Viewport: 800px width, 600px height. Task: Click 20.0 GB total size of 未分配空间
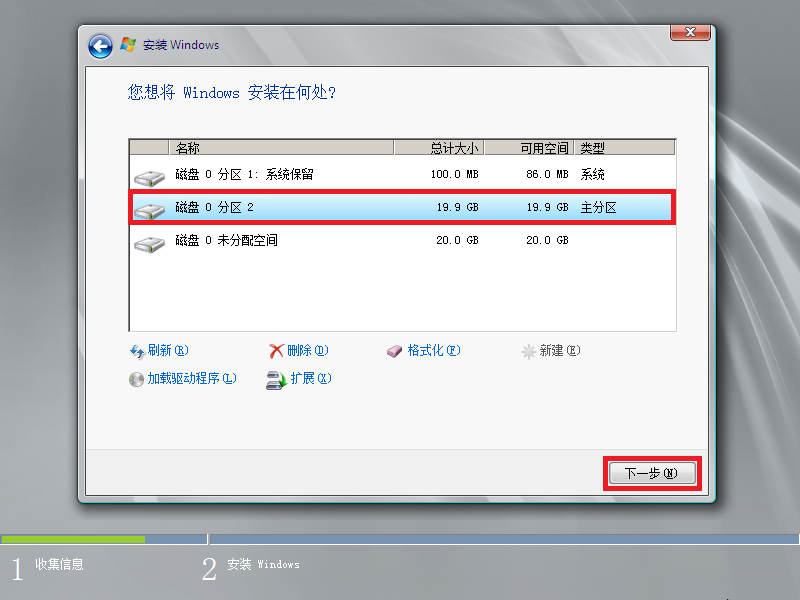pos(457,240)
